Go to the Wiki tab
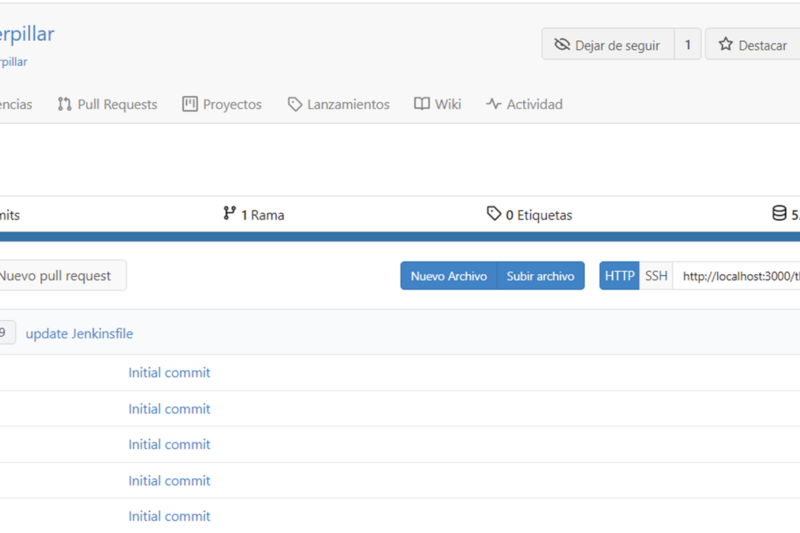The width and height of the screenshot is (800, 533). pyautogui.click(x=438, y=104)
